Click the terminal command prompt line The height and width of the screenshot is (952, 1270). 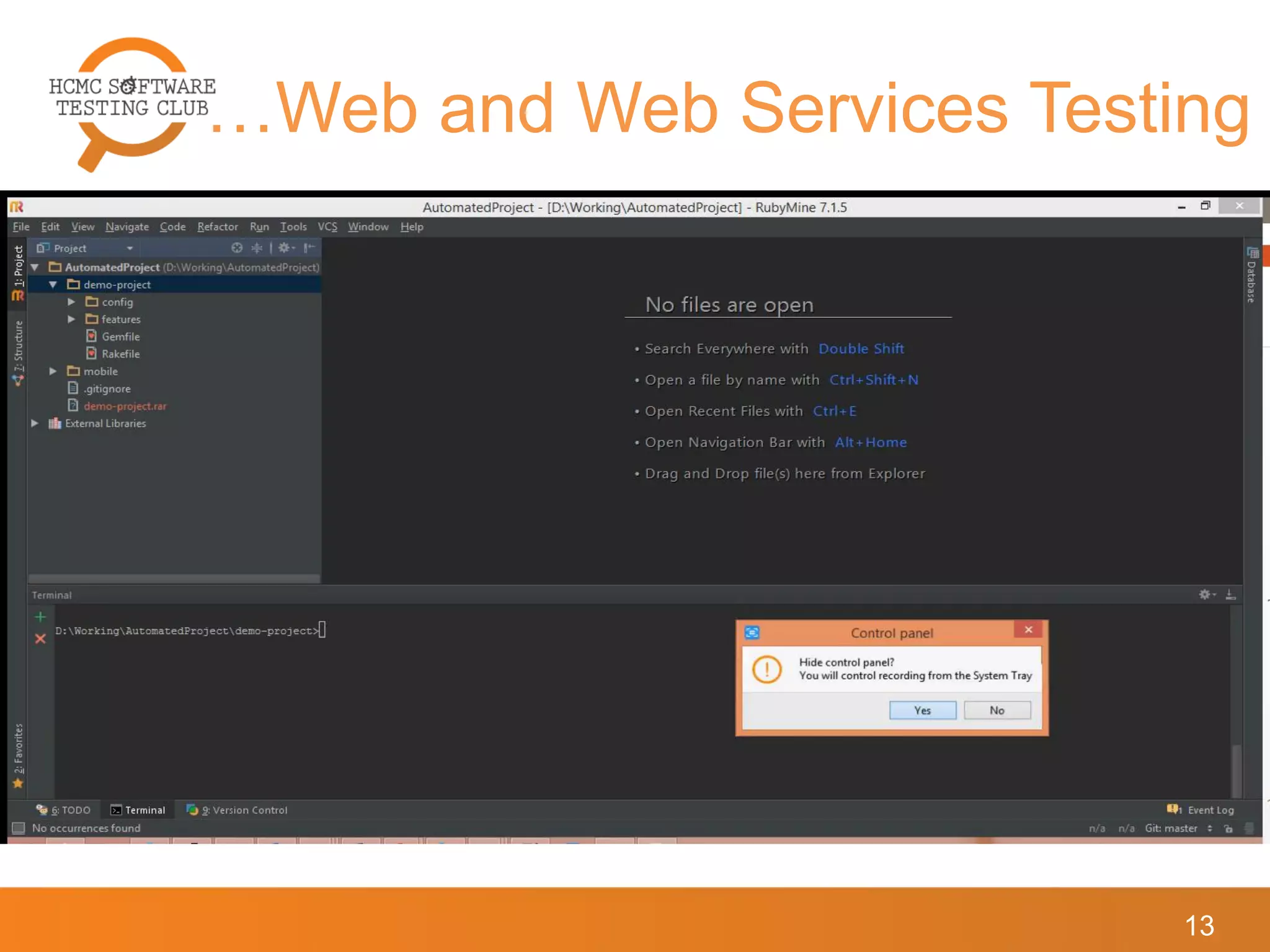point(190,630)
